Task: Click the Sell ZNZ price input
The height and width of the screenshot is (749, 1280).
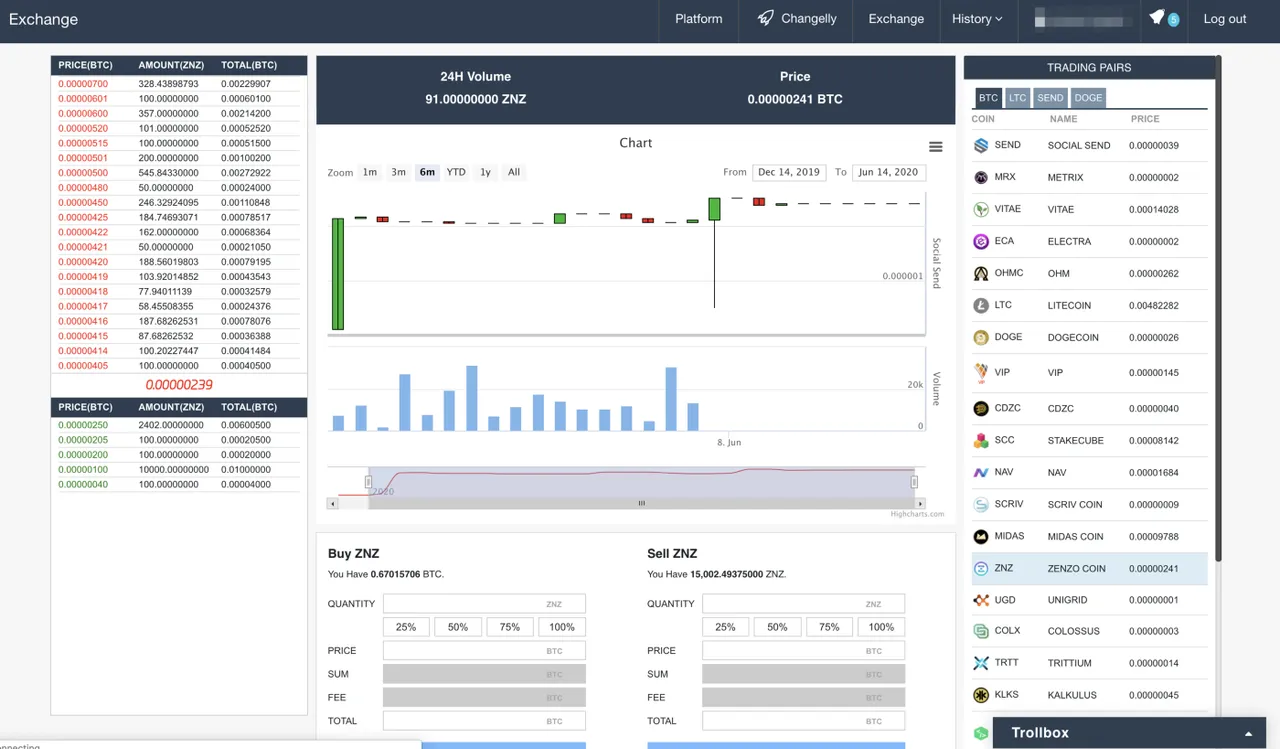Action: (804, 651)
